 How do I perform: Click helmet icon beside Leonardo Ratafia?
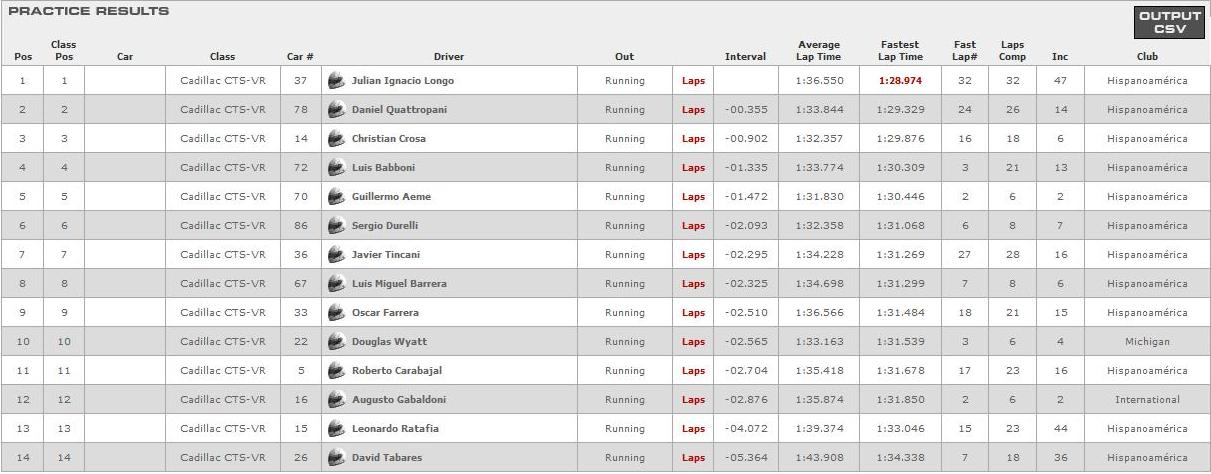click(x=336, y=429)
